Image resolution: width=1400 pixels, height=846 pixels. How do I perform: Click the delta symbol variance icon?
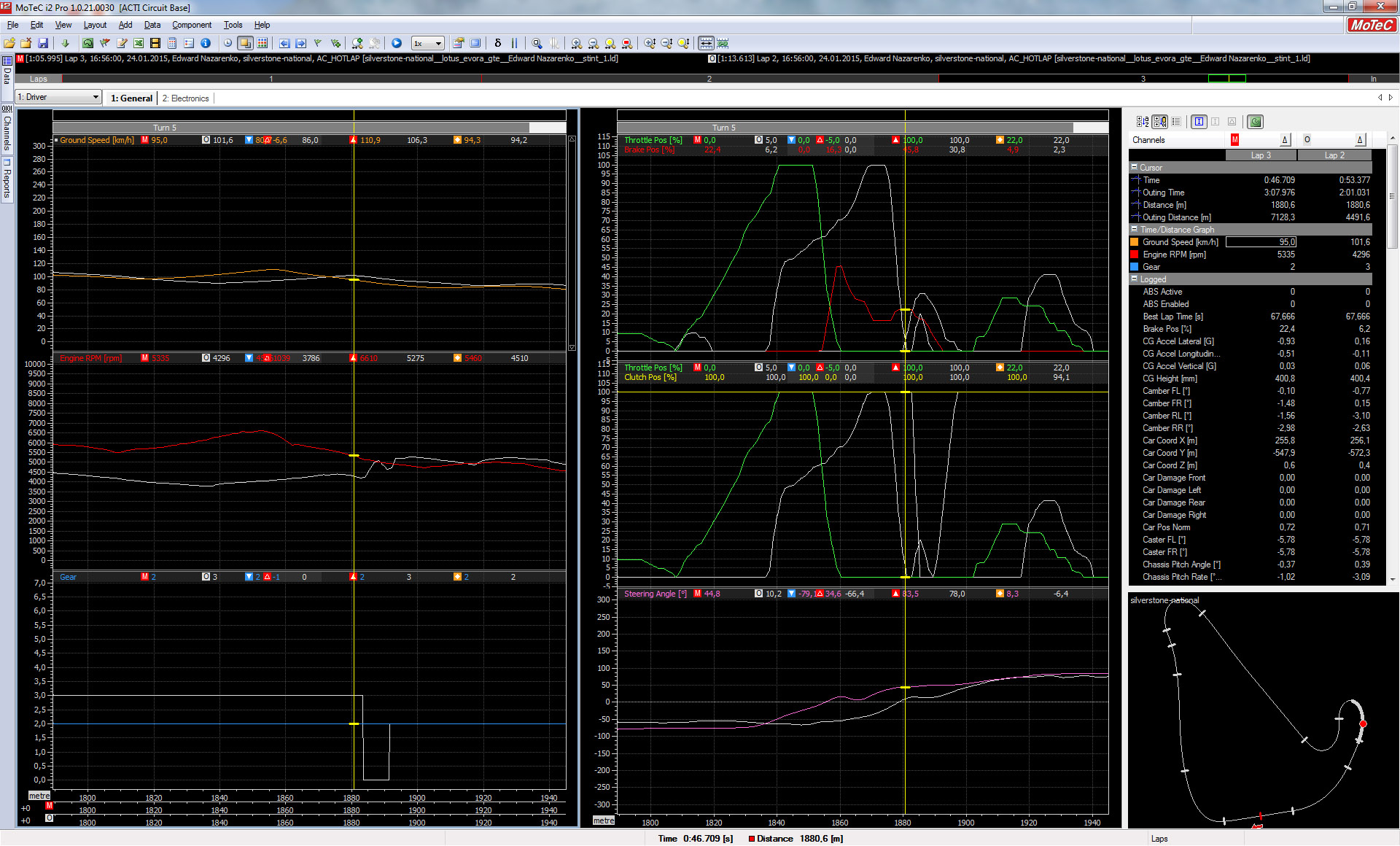[x=498, y=43]
